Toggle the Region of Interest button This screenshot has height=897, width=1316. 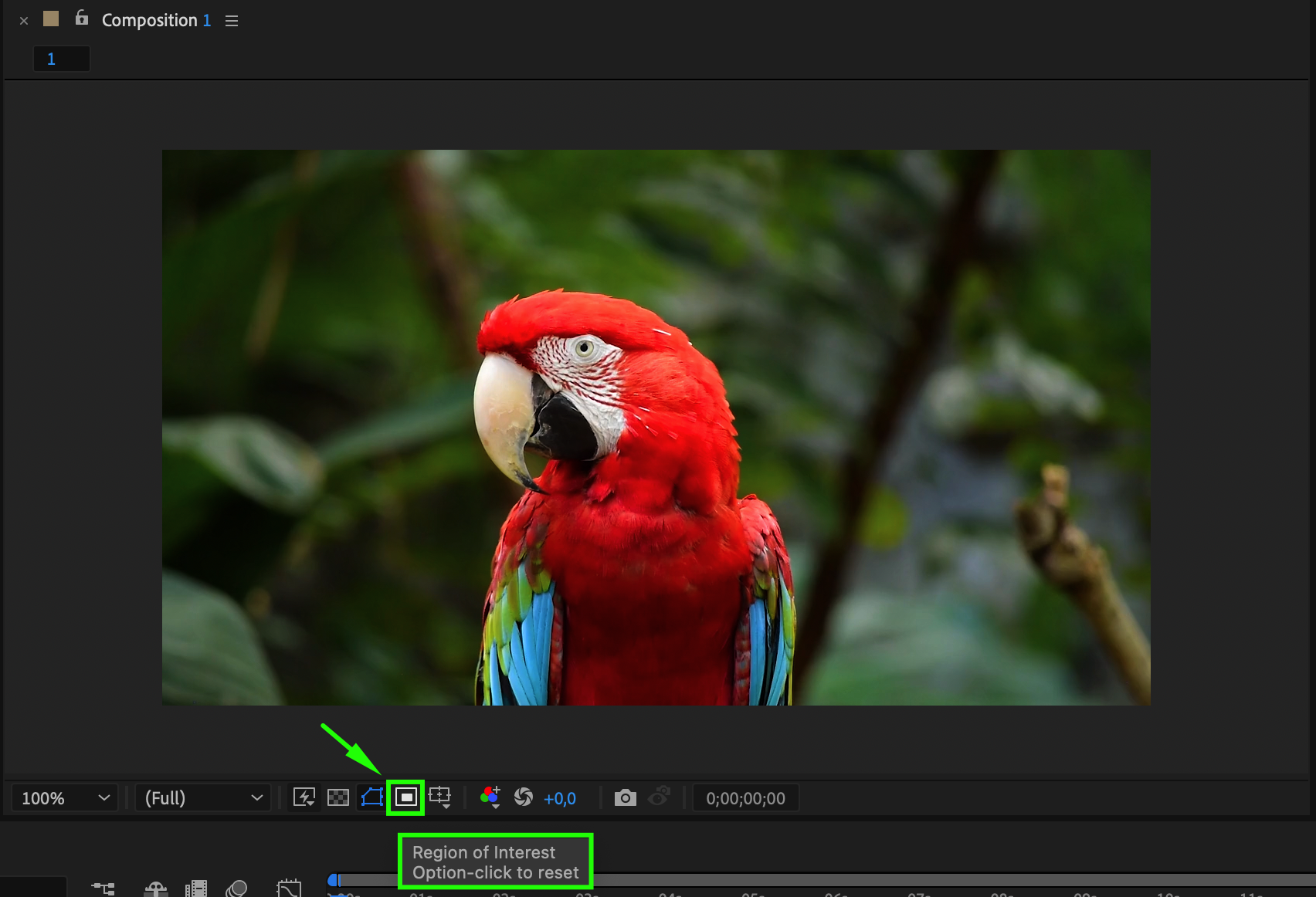click(405, 797)
